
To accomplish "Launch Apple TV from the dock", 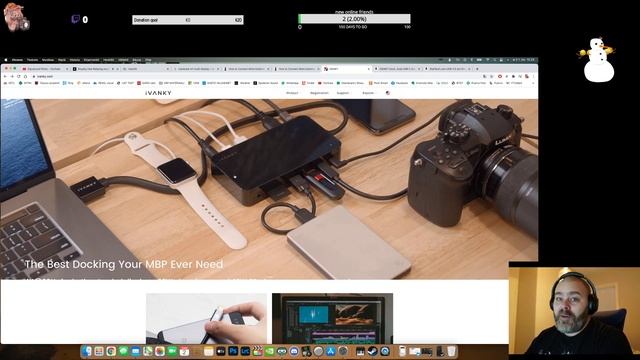I will pos(221,351).
